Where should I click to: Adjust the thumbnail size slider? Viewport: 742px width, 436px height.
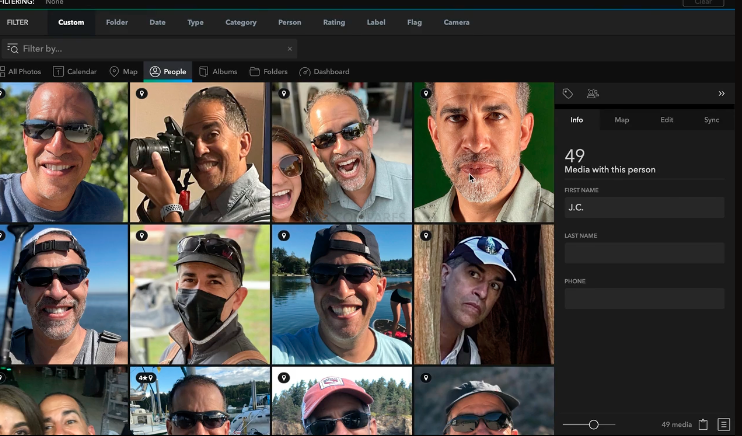593,425
